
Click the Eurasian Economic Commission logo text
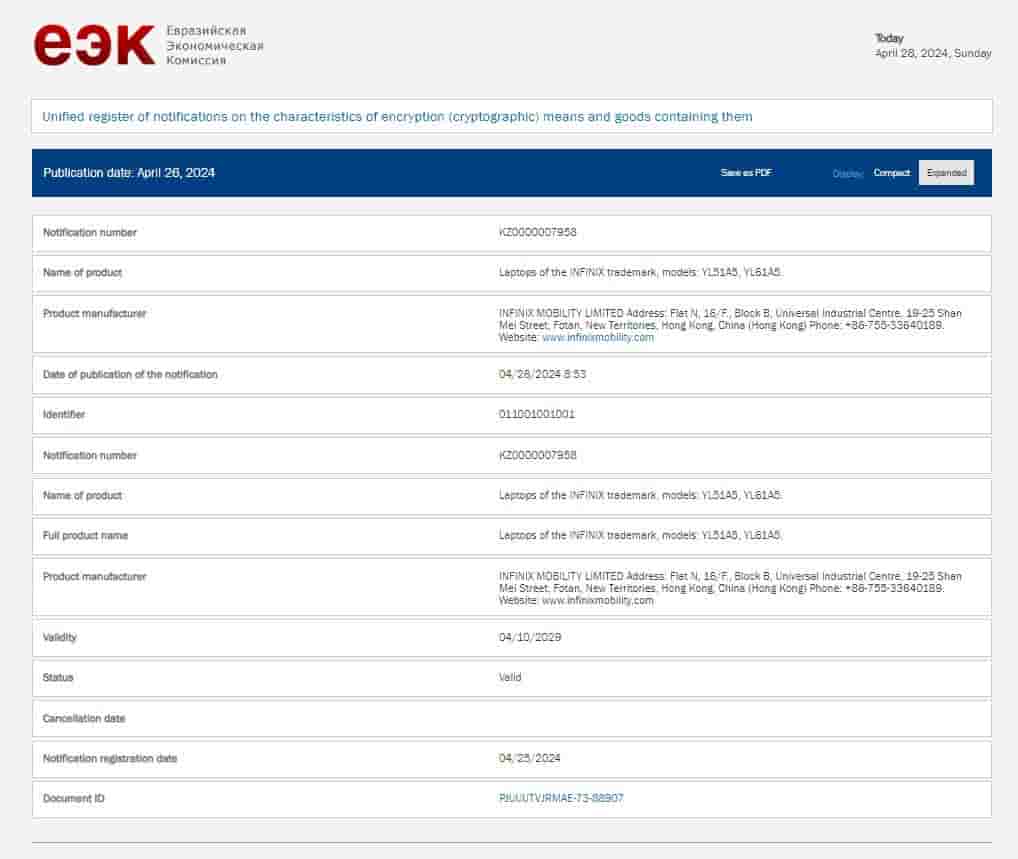click(x=214, y=46)
